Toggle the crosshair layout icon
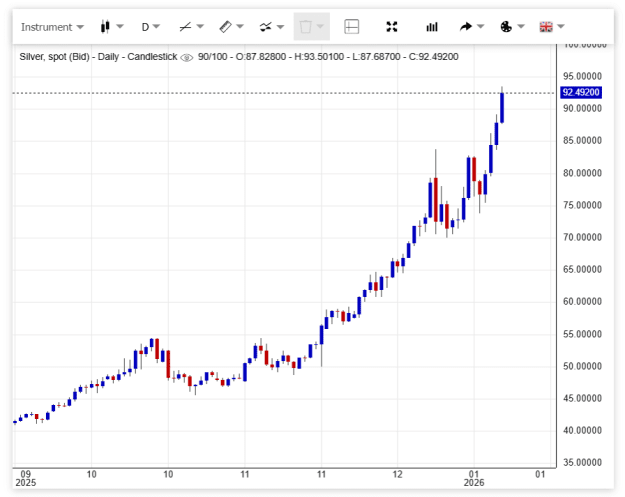The width and height of the screenshot is (625, 497). (352, 27)
